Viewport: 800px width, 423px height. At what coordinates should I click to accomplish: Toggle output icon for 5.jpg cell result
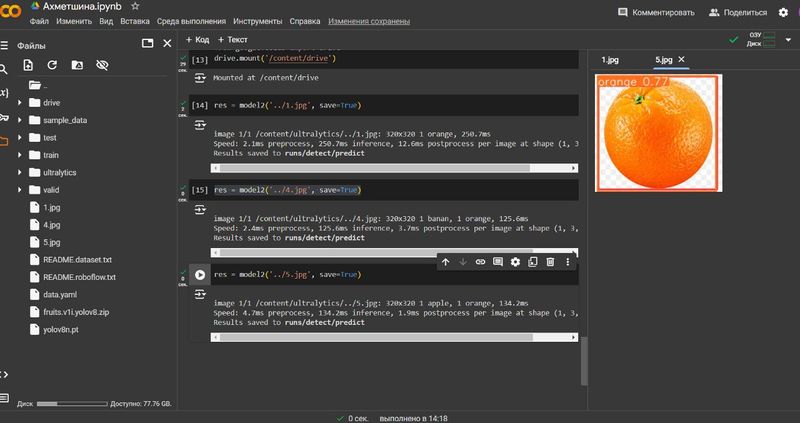(200, 294)
